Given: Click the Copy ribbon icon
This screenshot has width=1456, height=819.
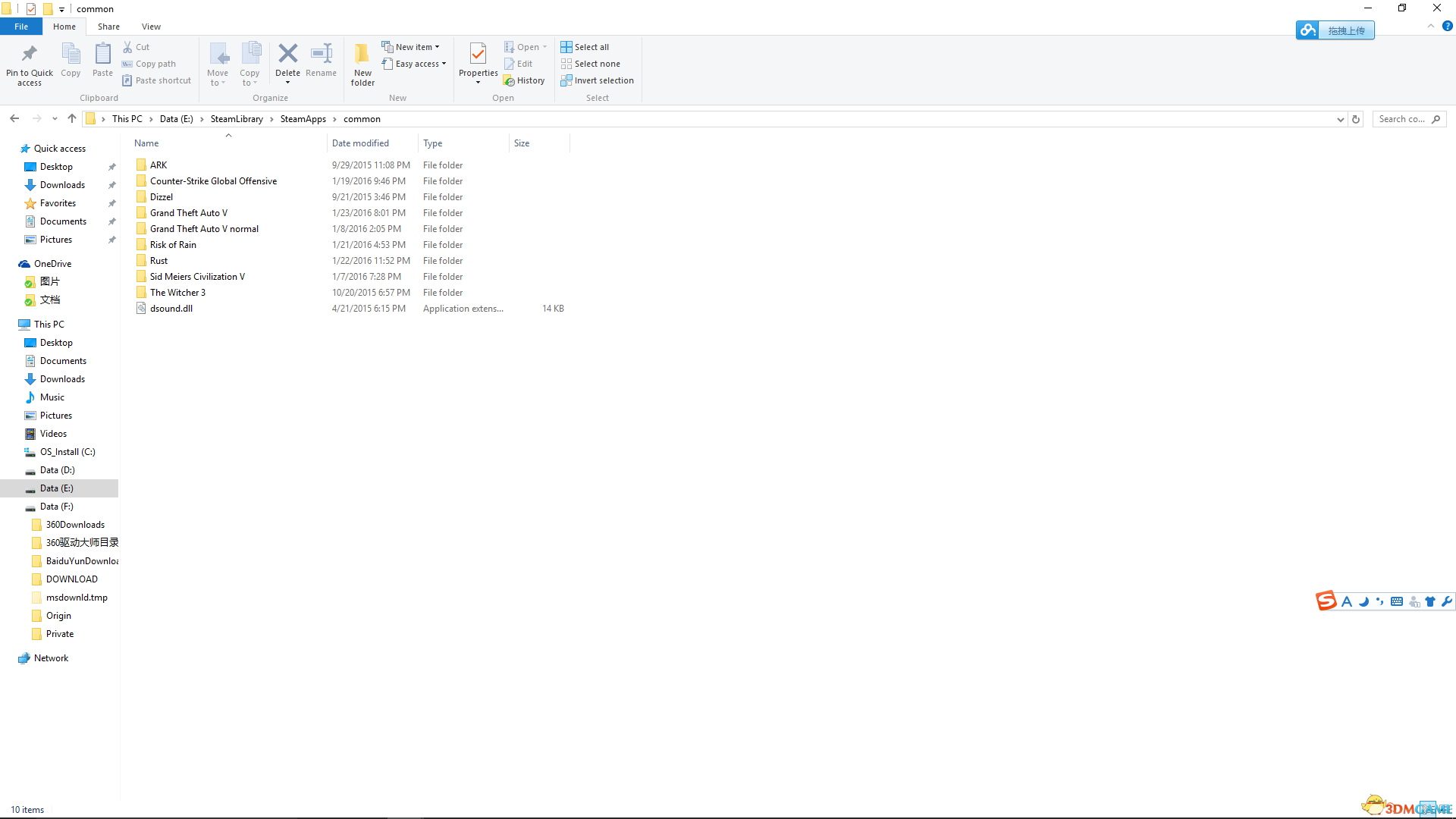Looking at the screenshot, I should click(x=71, y=54).
